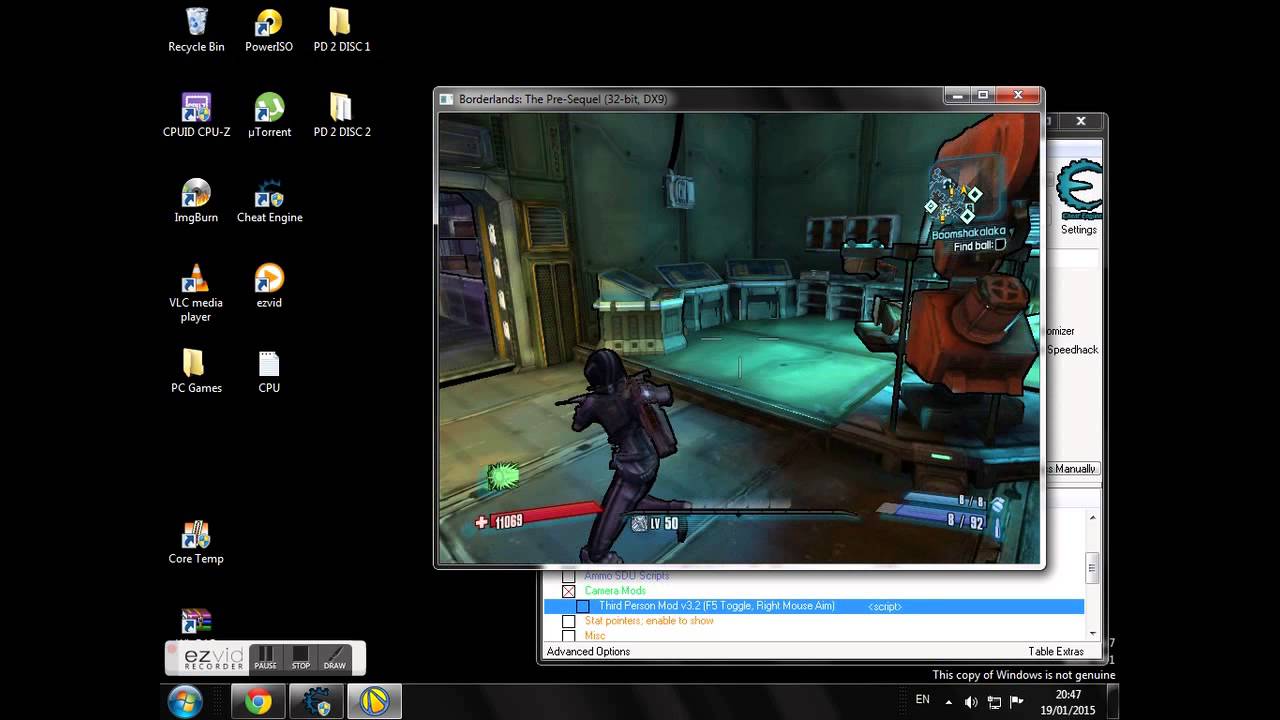Open Cheat Engine Settings logo
This screenshot has width=1280, height=720.
1078,190
